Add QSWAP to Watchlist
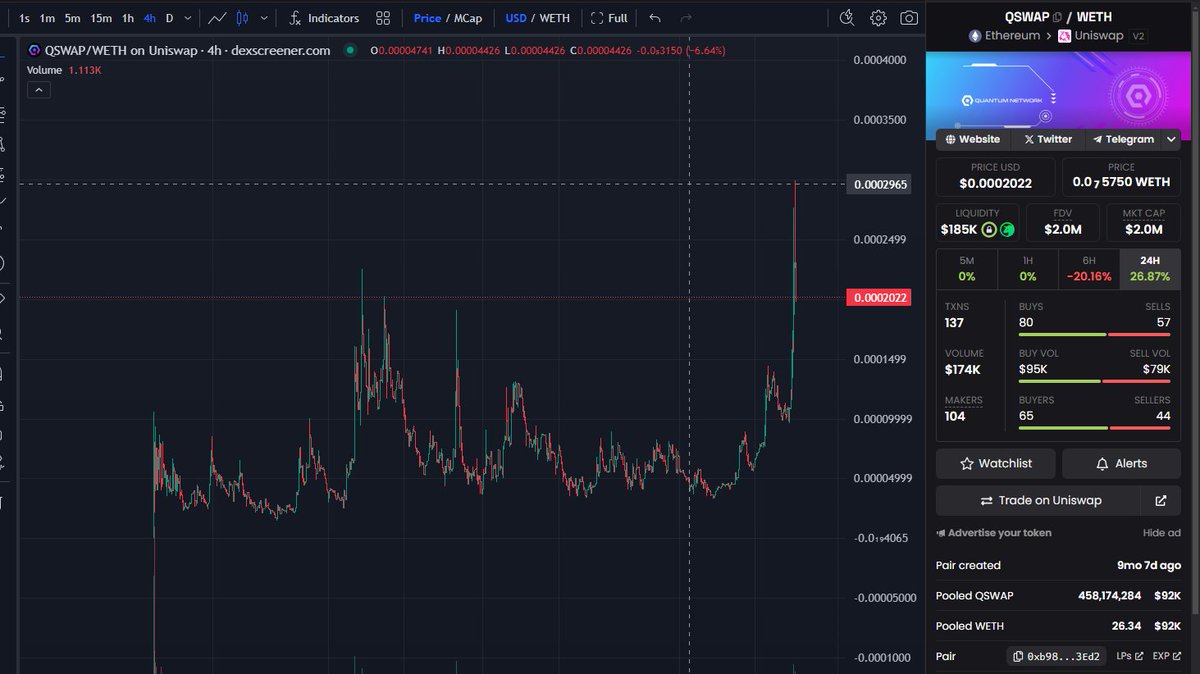Viewport: 1200px width, 674px height. [x=994, y=463]
